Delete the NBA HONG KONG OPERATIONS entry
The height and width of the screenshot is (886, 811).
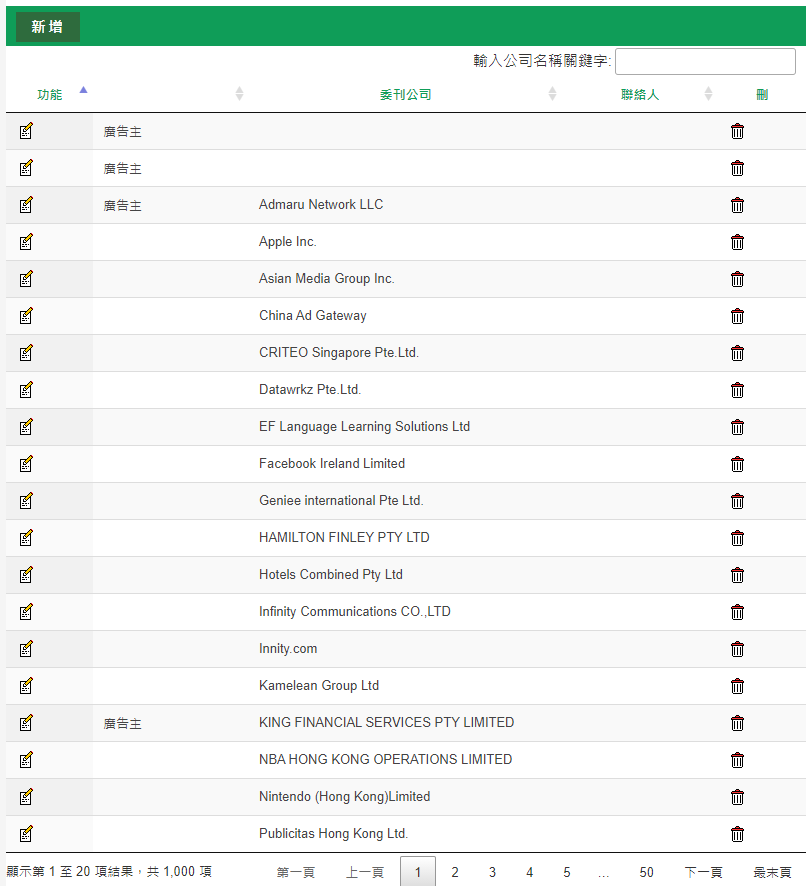(x=737, y=760)
